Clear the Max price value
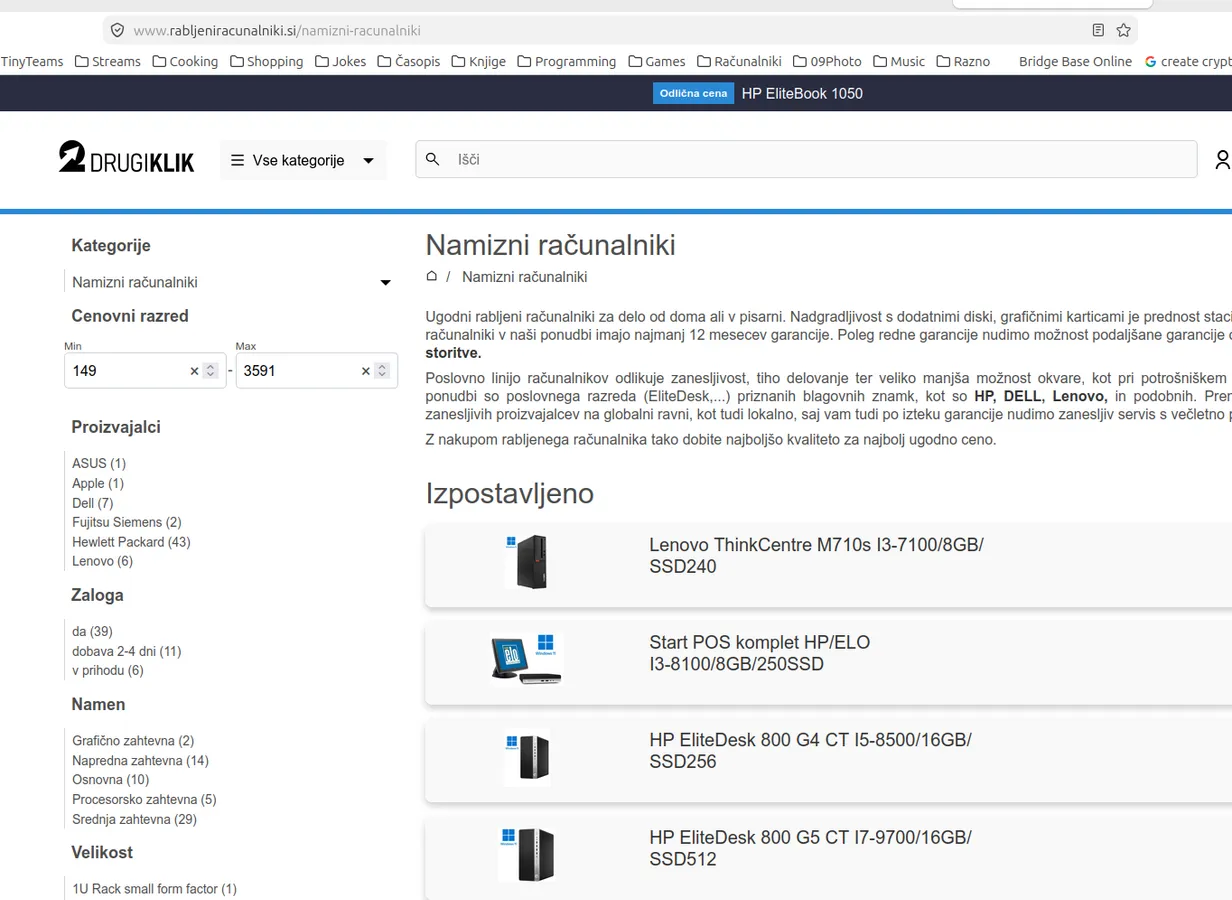Image resolution: width=1232 pixels, height=900 pixels. [x=366, y=371]
